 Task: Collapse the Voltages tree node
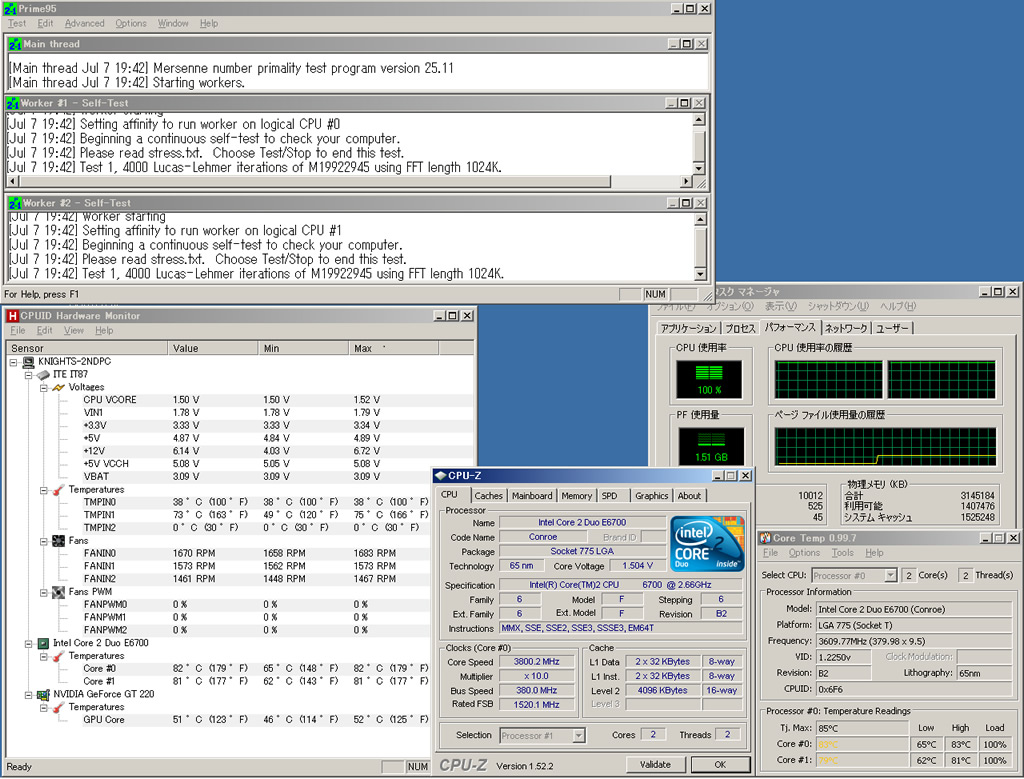pyautogui.click(x=44, y=388)
